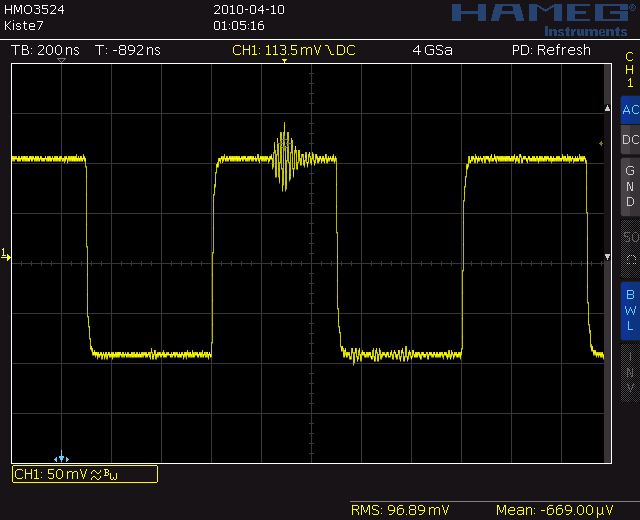This screenshot has height=520, width=640.
Task: Toggle the INV invert softkey
Action: coord(630,372)
